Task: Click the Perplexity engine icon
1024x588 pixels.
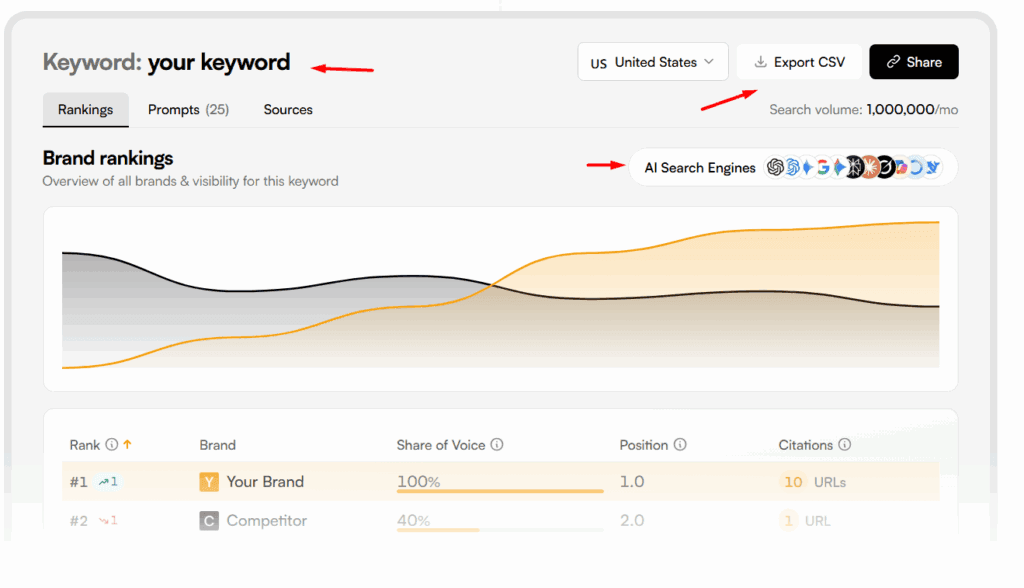Action: [853, 168]
